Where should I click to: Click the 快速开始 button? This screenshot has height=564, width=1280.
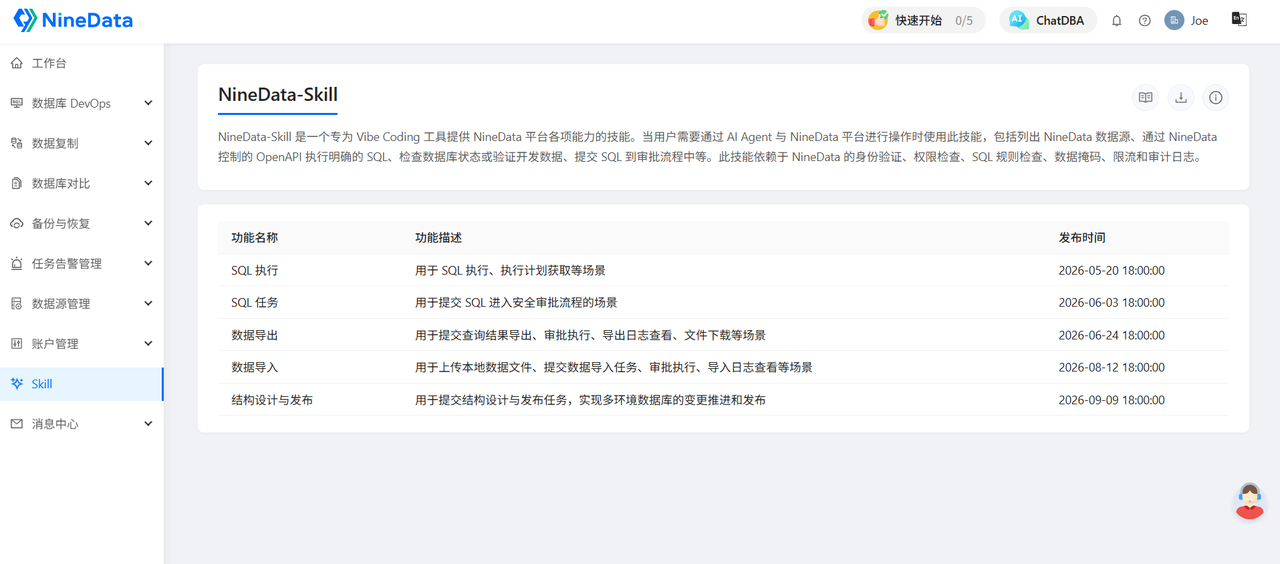tap(924, 20)
